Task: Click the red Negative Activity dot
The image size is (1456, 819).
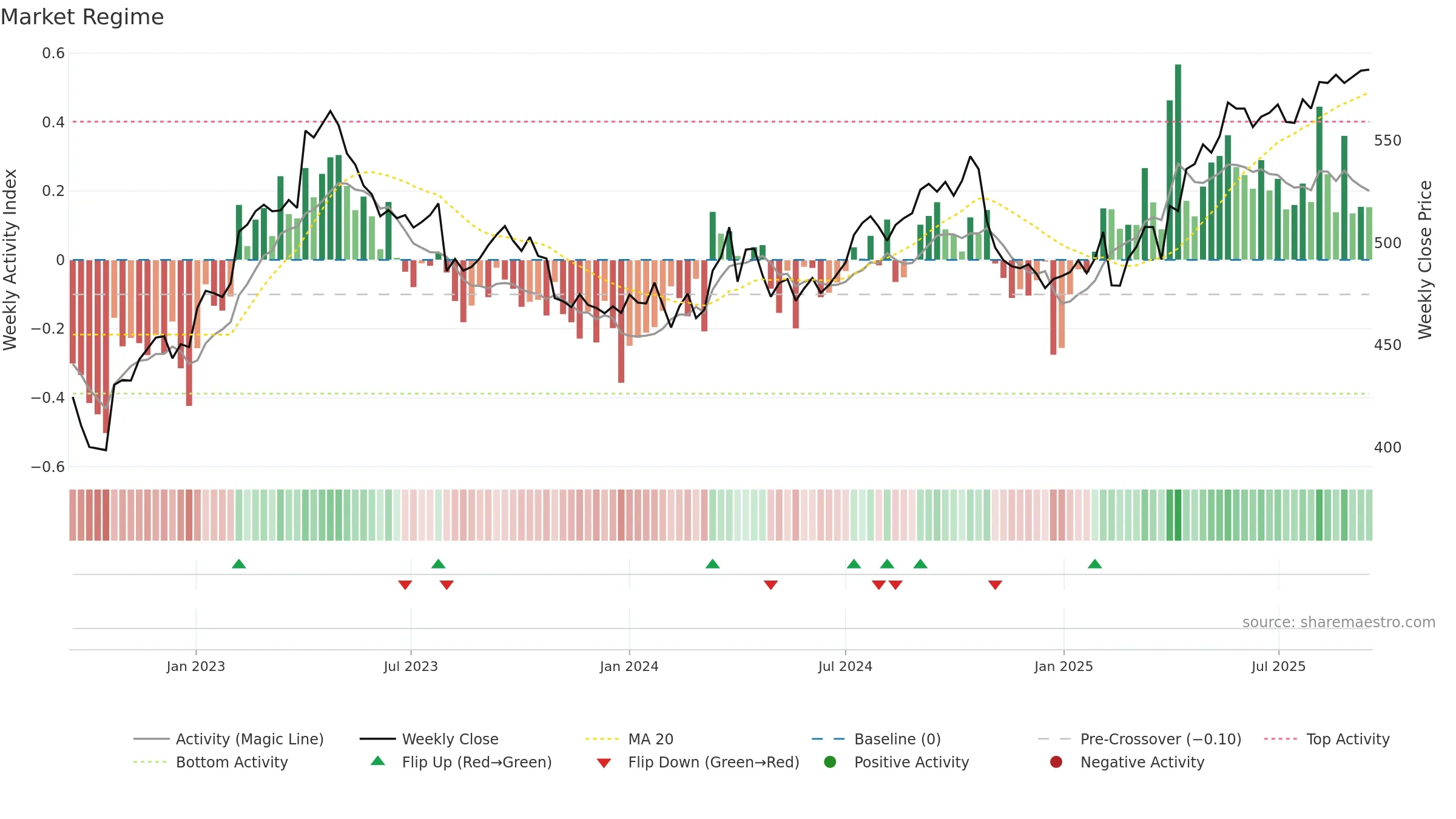Action: [1056, 762]
